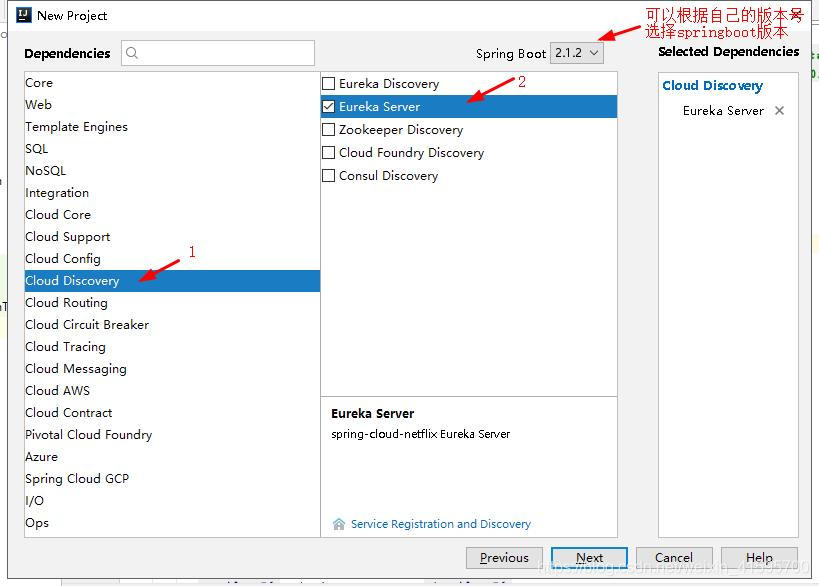Open the Cloud Tracing category
This screenshot has height=586, width=819.
[x=172, y=347]
